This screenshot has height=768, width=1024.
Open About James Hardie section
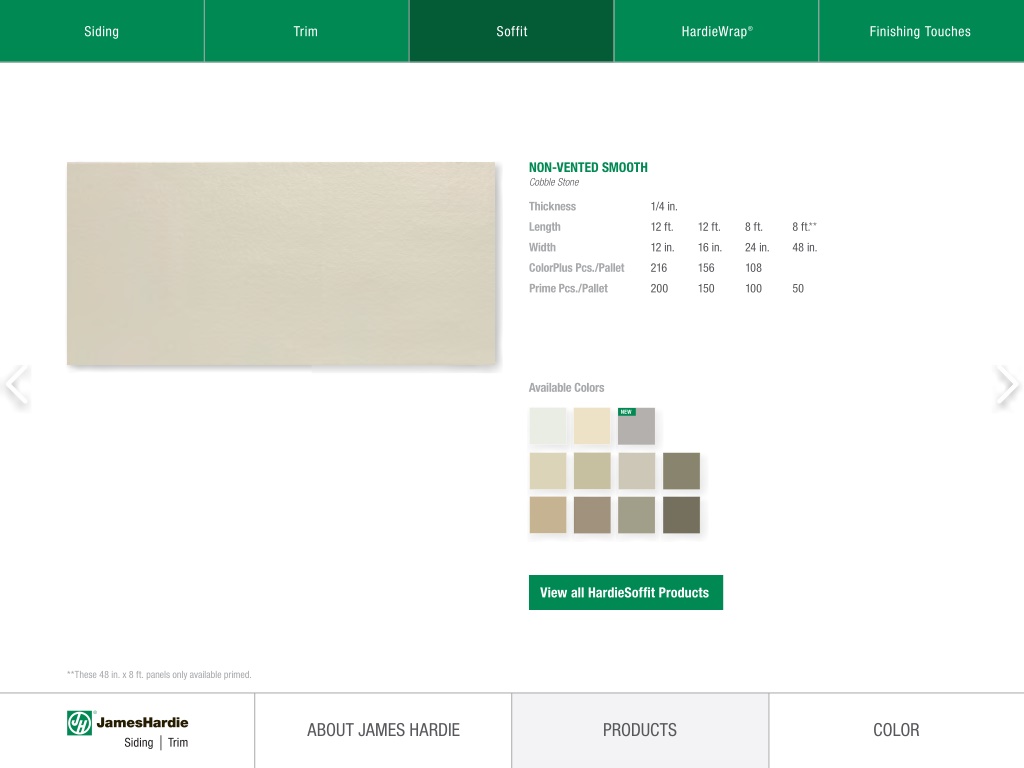tap(383, 730)
